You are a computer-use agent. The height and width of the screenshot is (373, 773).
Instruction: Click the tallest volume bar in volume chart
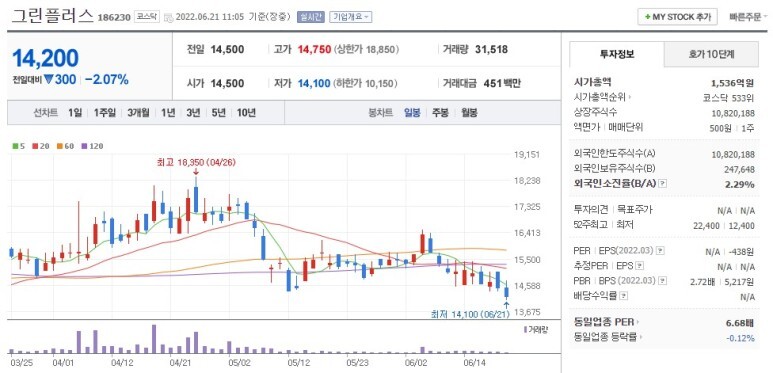(x=154, y=339)
